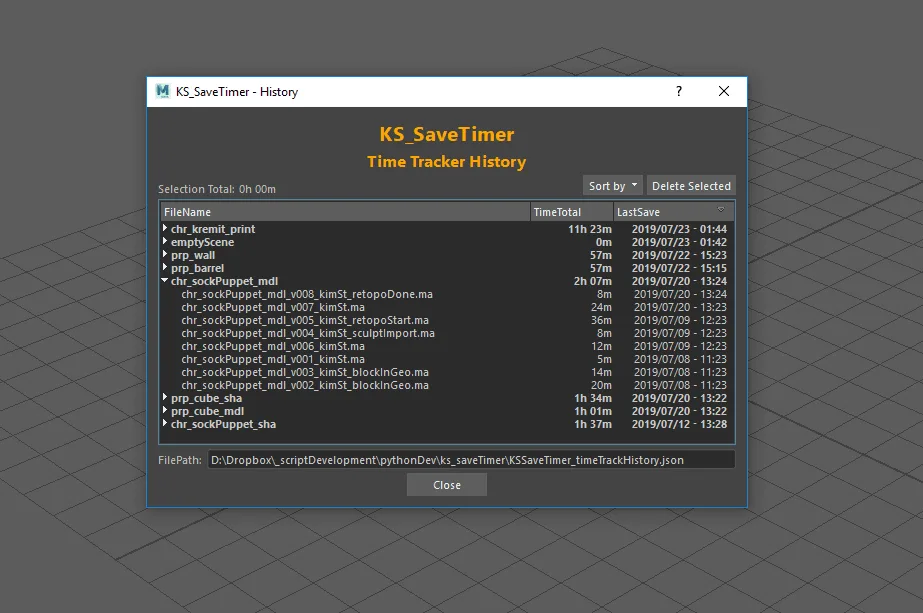Click the Maya icon in the title bar
This screenshot has width=923, height=613.
(162, 92)
